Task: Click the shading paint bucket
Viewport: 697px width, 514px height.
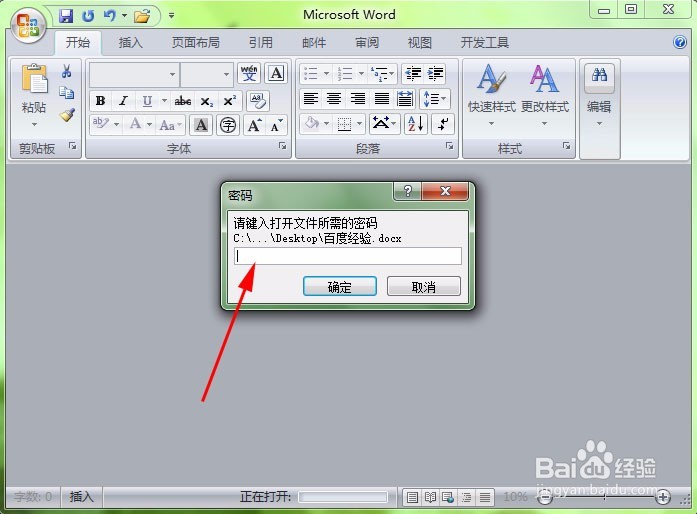Action: click(x=312, y=123)
